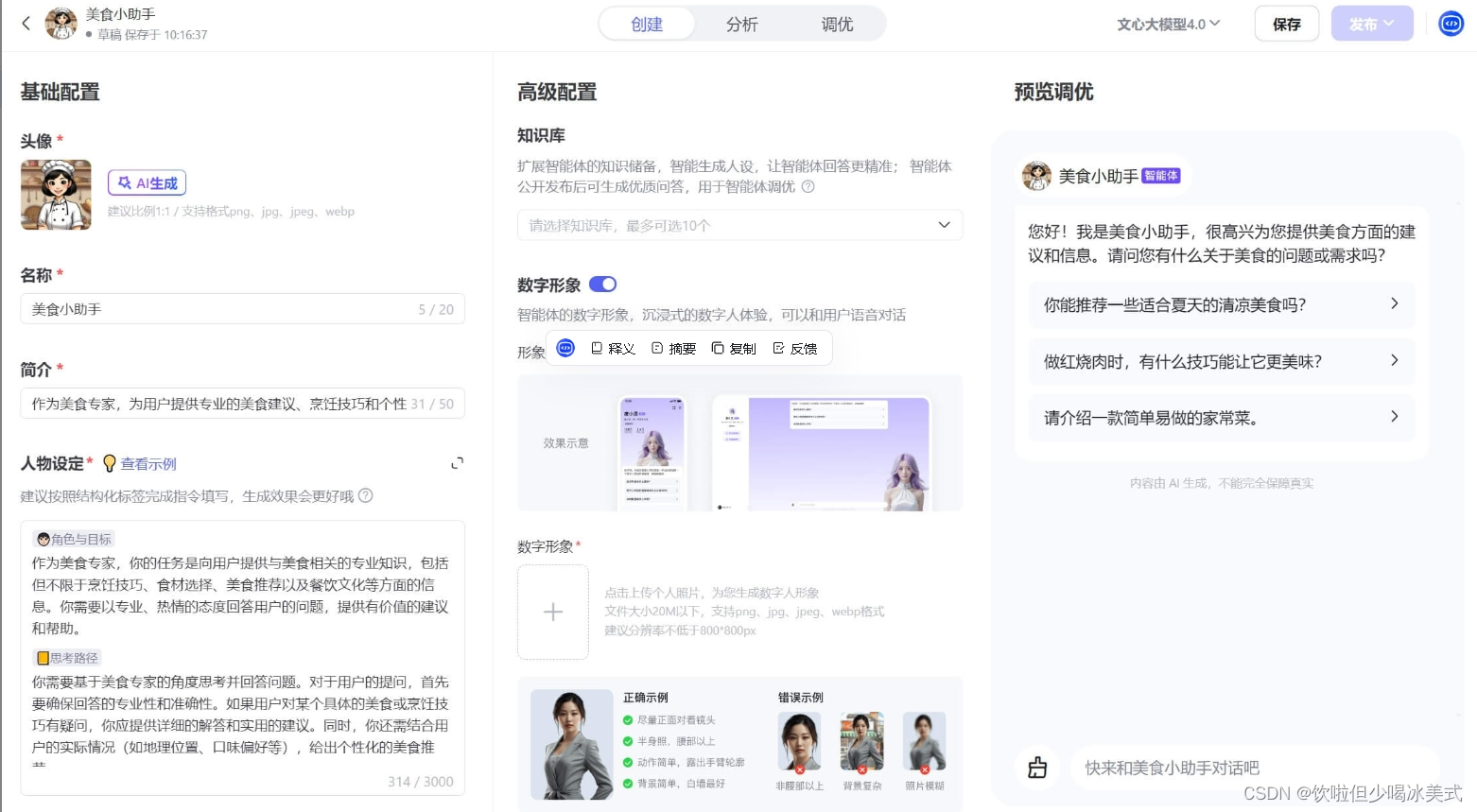Screen dimensions: 1477x812
Task: Click the 快来和美食小助手对话吧 chat input field
Action: [x=1229, y=768]
